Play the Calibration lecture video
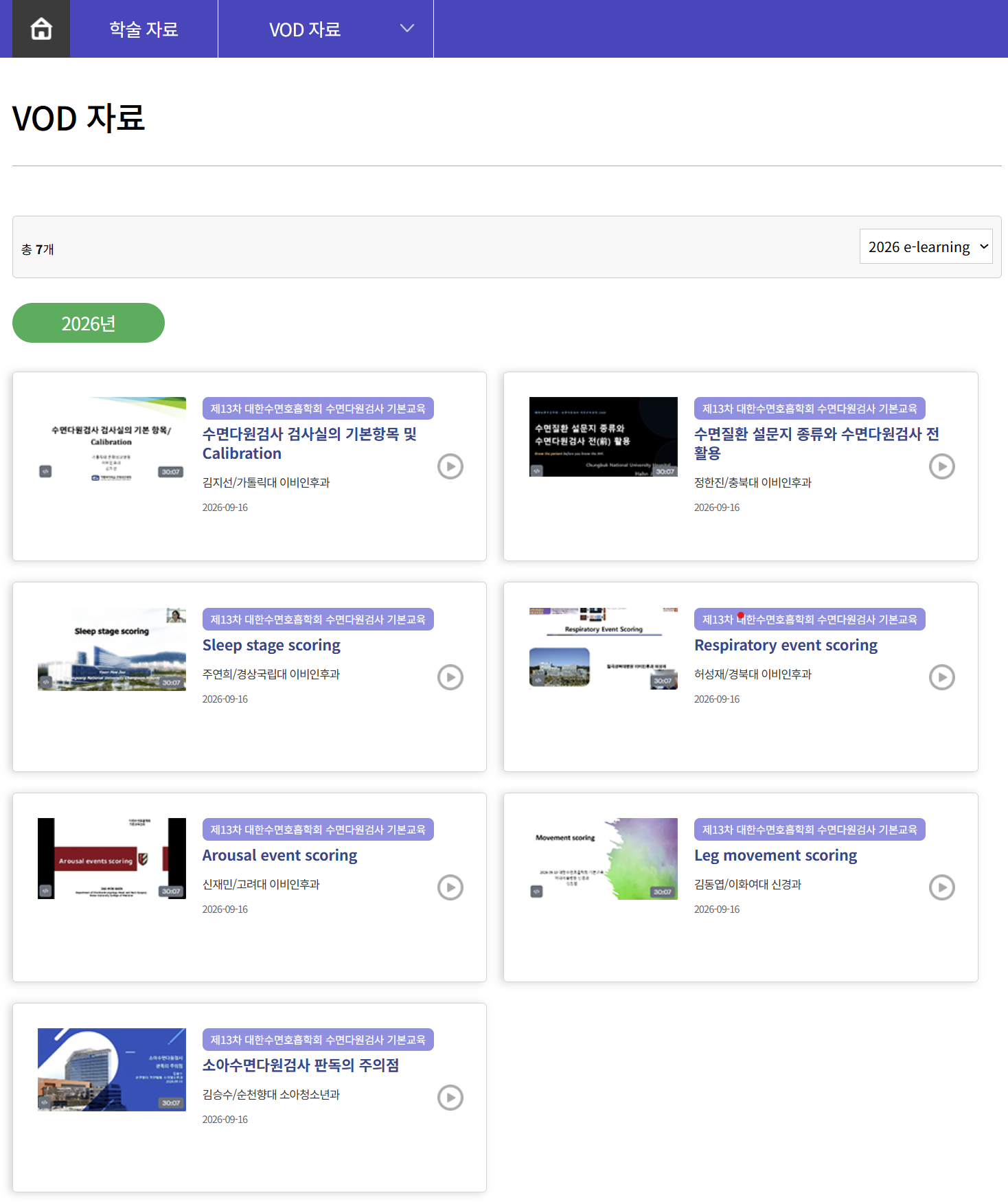 click(x=450, y=466)
